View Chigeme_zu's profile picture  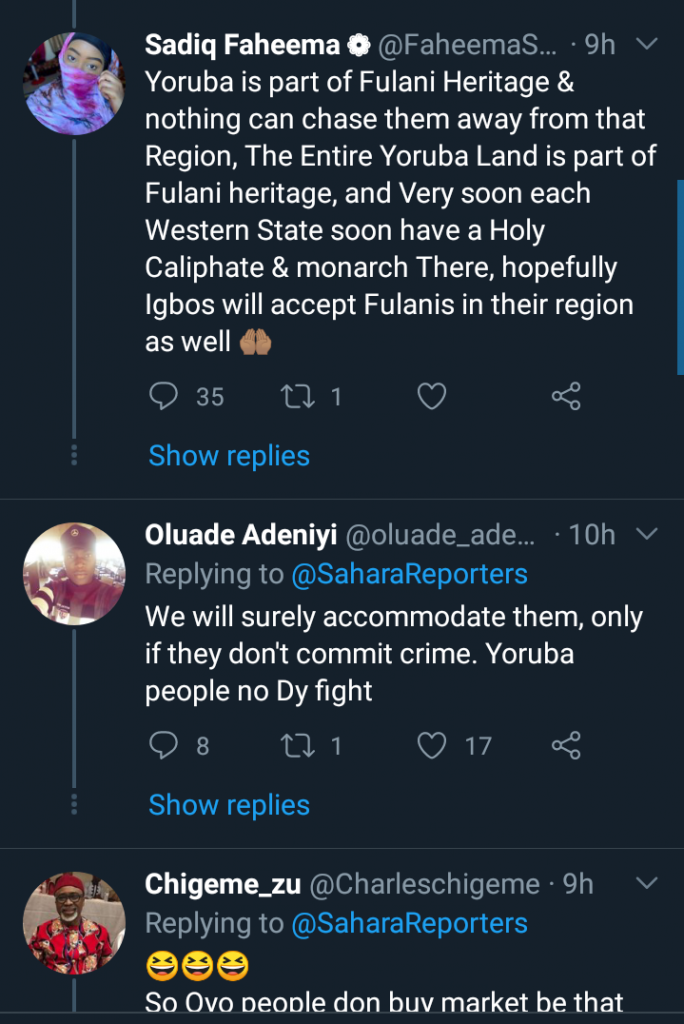(74, 923)
